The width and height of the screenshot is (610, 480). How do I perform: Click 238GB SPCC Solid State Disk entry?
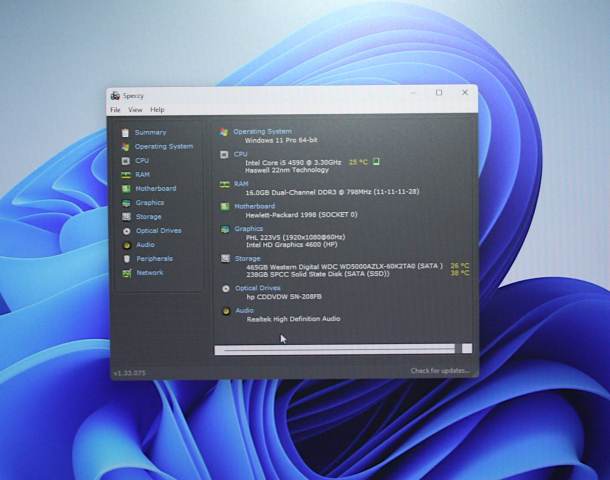(x=318, y=274)
